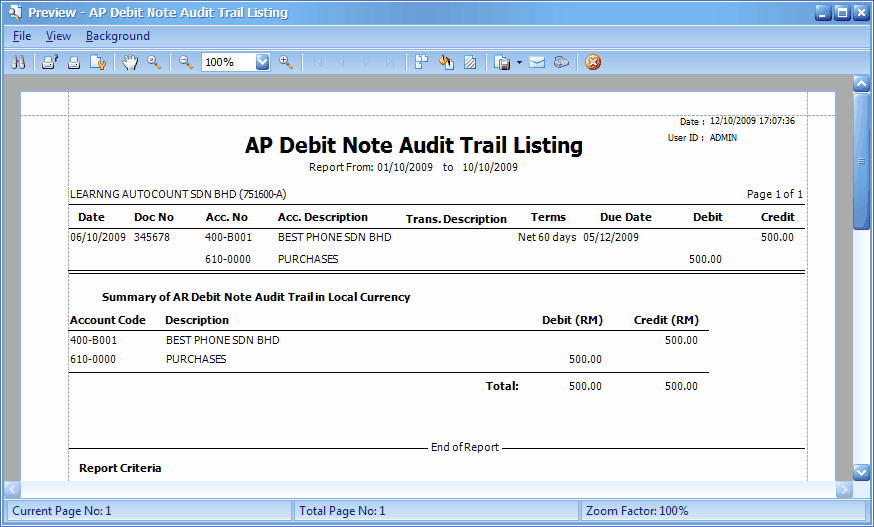The image size is (874, 527).
Task: Click the Report Criteria heading
Action: tap(120, 468)
